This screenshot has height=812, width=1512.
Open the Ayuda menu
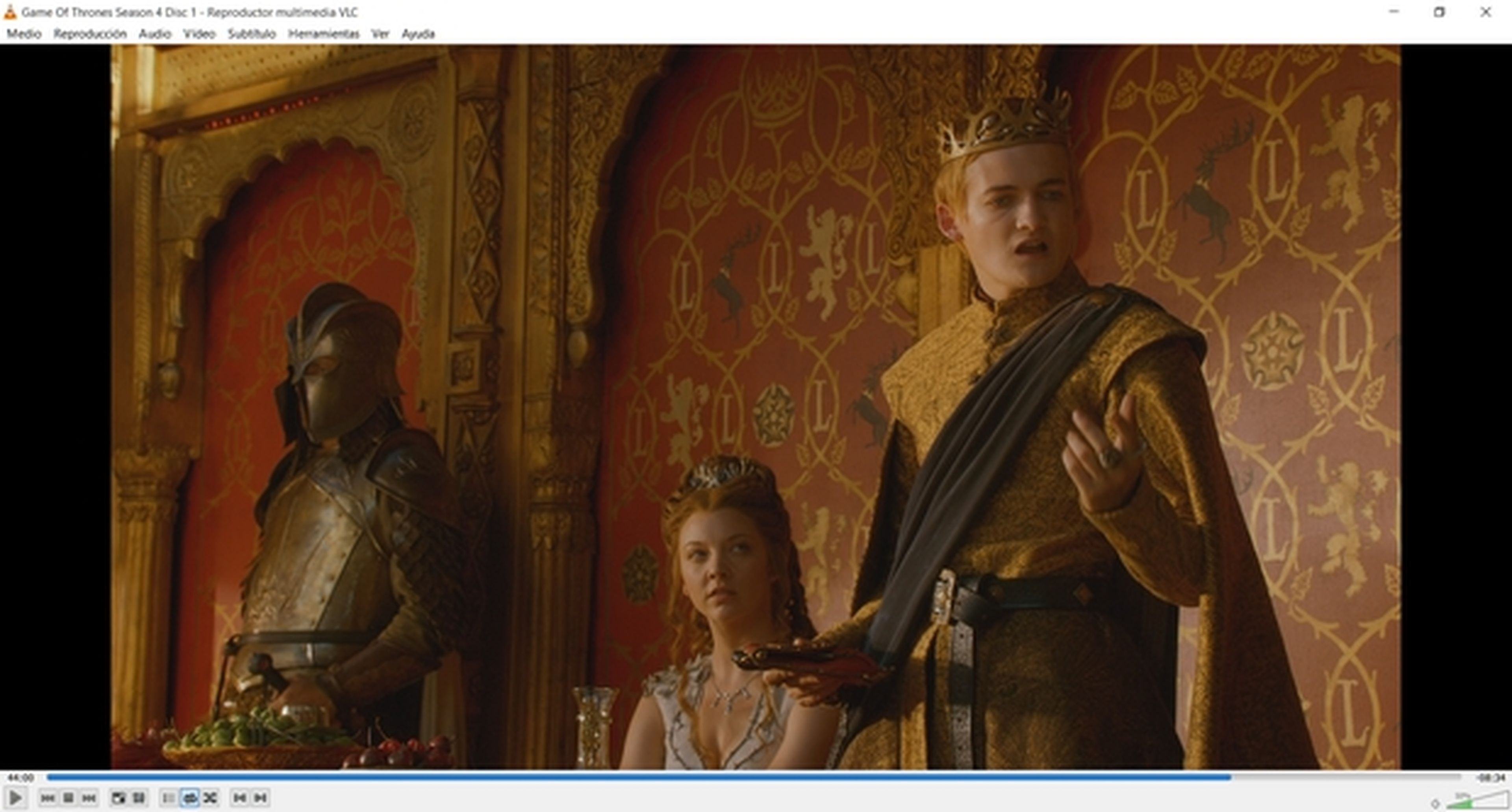(418, 34)
